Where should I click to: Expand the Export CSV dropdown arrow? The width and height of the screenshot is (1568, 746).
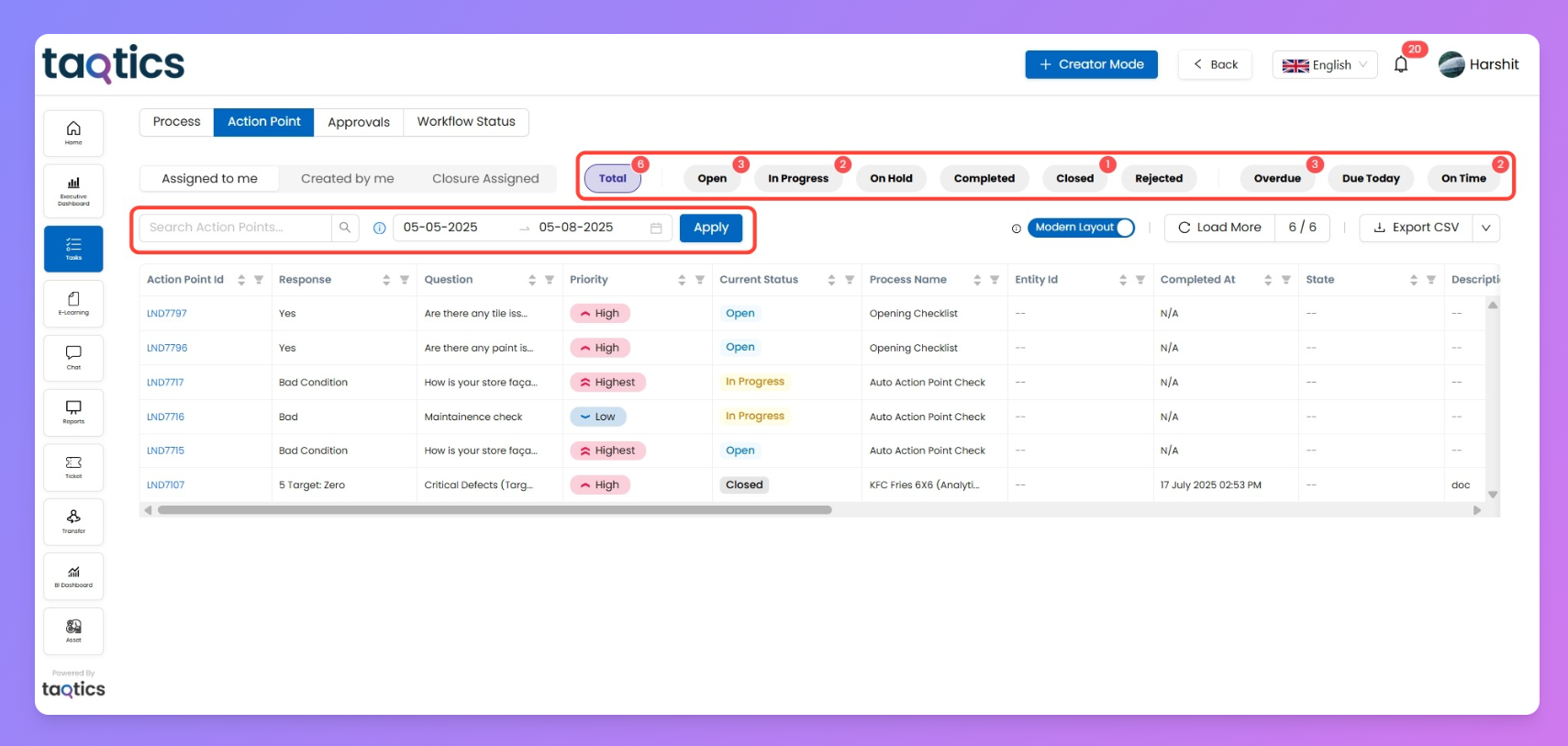point(1485,228)
